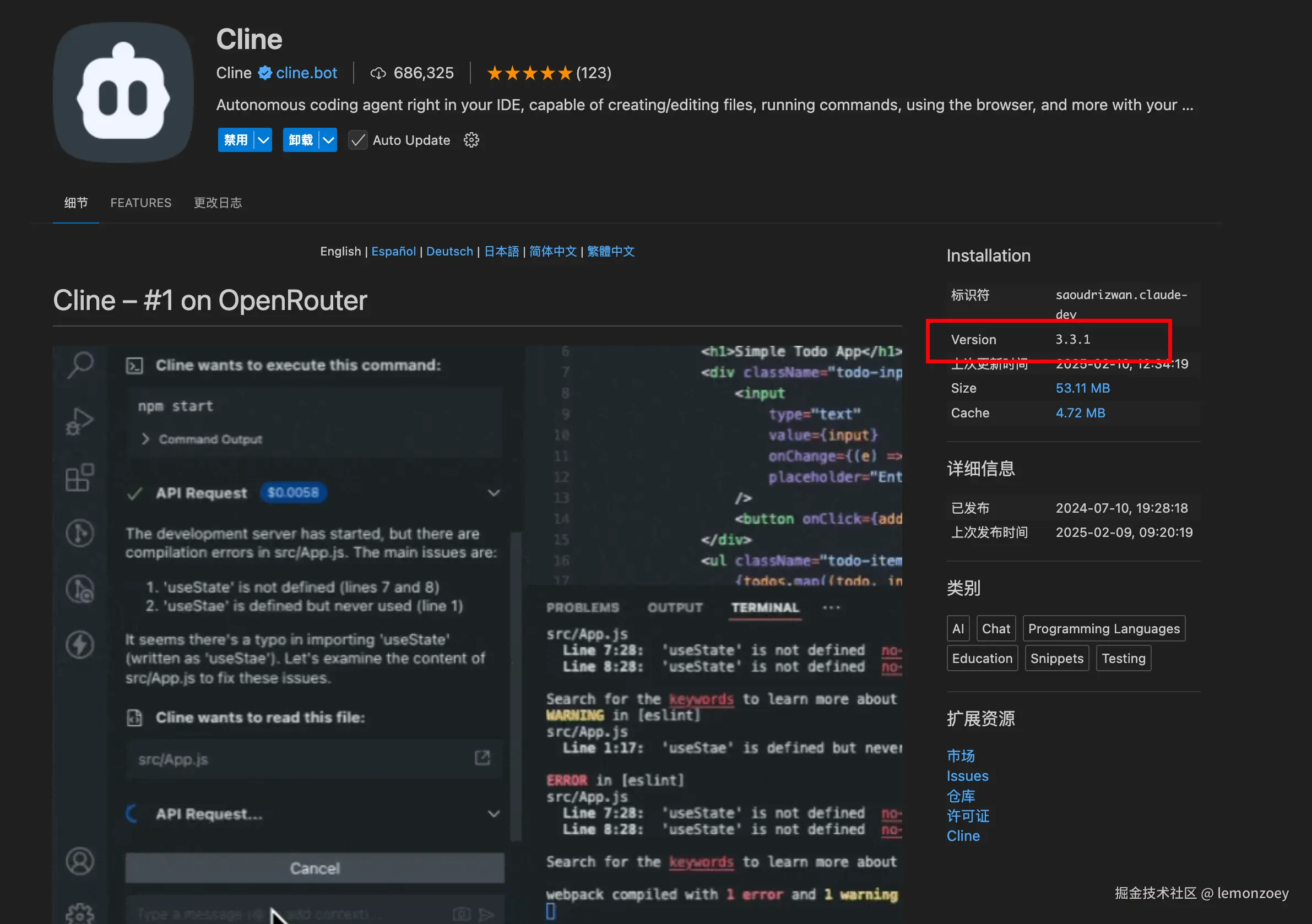This screenshot has height=924, width=1312.
Task: Click the Run and Debug icon in preview
Action: [x=80, y=421]
